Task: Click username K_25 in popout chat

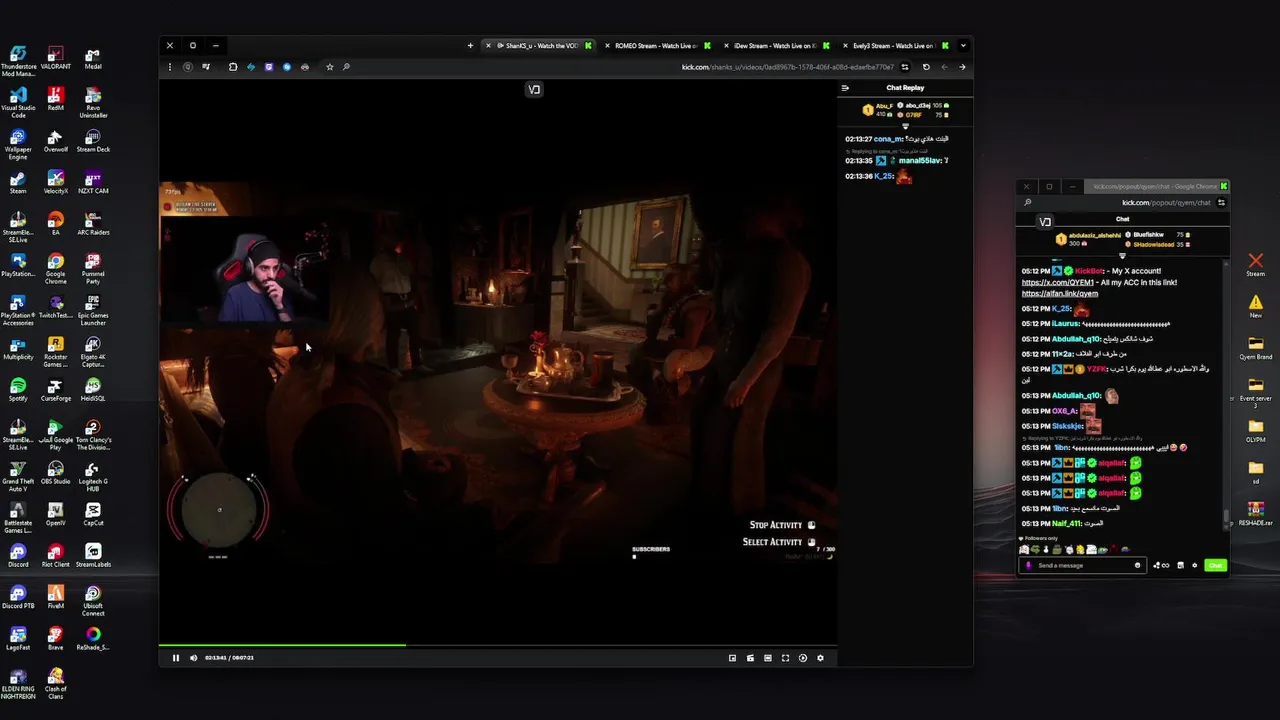Action: point(1061,309)
